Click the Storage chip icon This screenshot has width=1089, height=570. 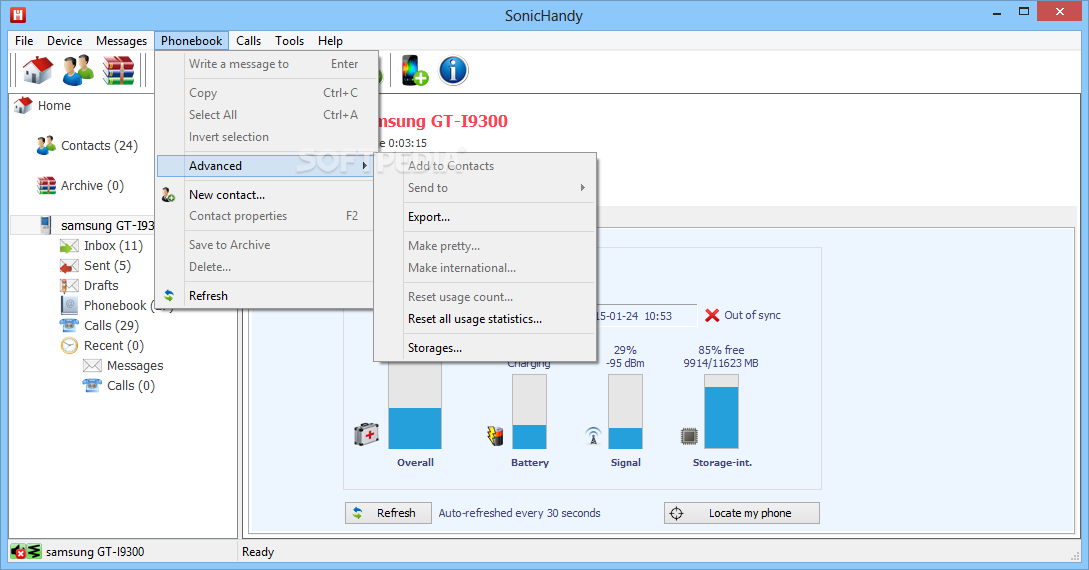click(x=688, y=436)
